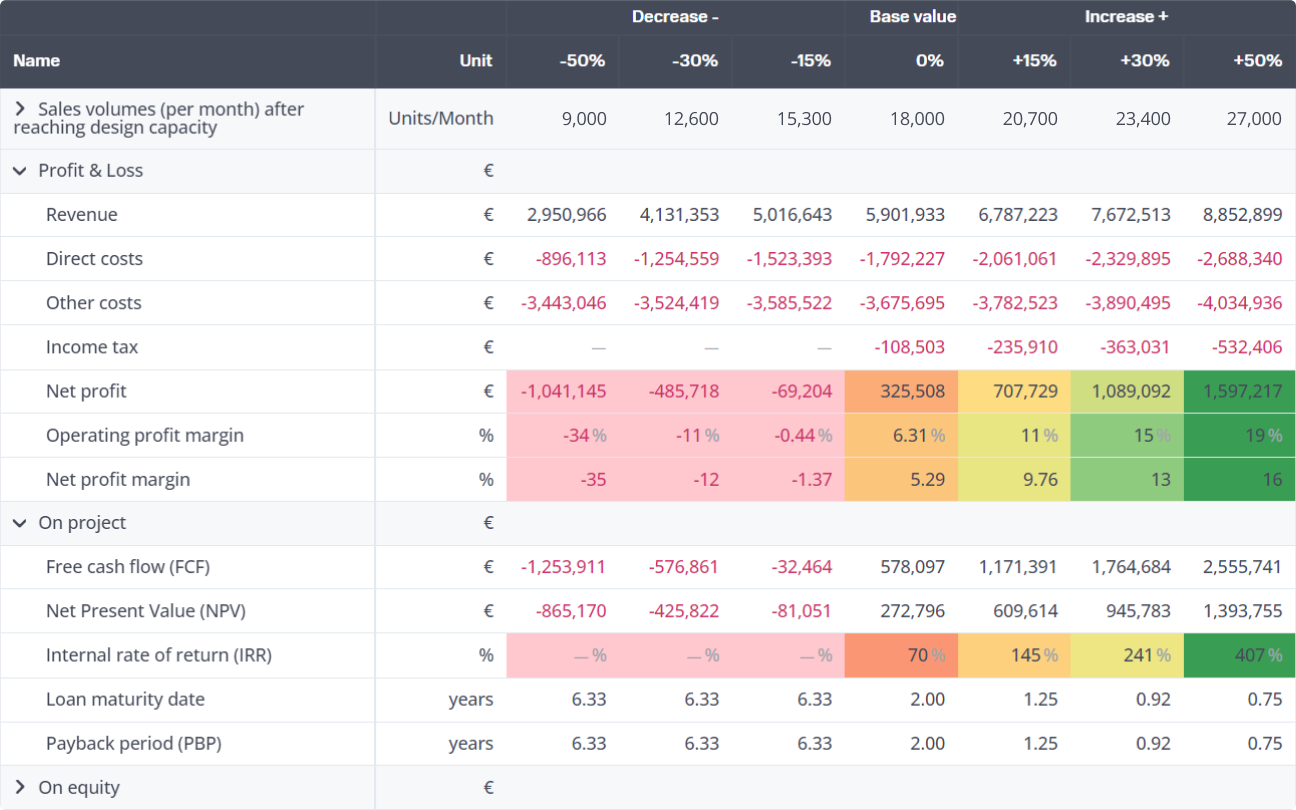Click the Decrease - group header
1296x810 pixels.
675,17
